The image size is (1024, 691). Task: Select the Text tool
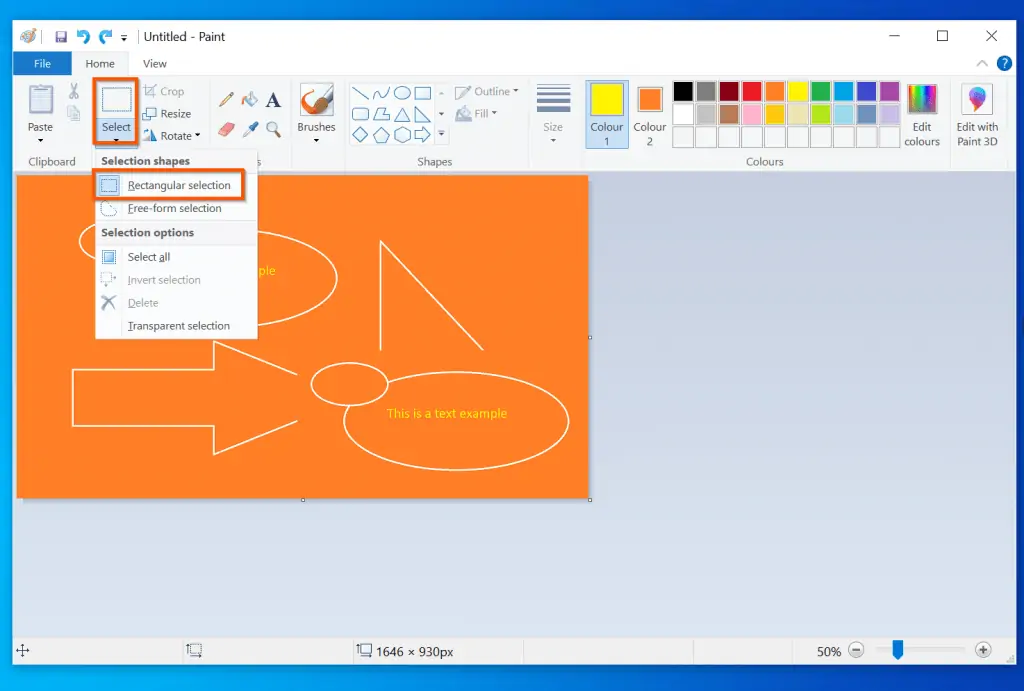coord(273,100)
